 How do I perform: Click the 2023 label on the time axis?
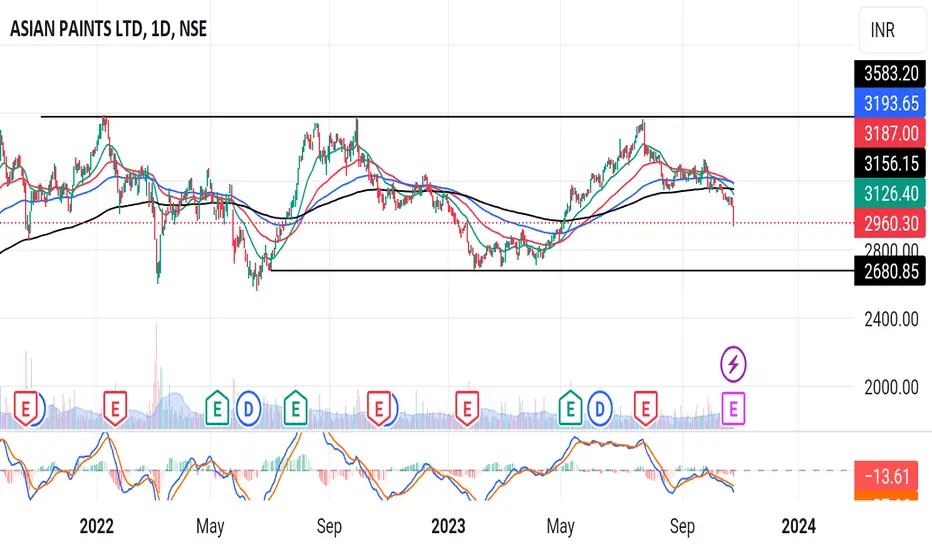point(448,526)
